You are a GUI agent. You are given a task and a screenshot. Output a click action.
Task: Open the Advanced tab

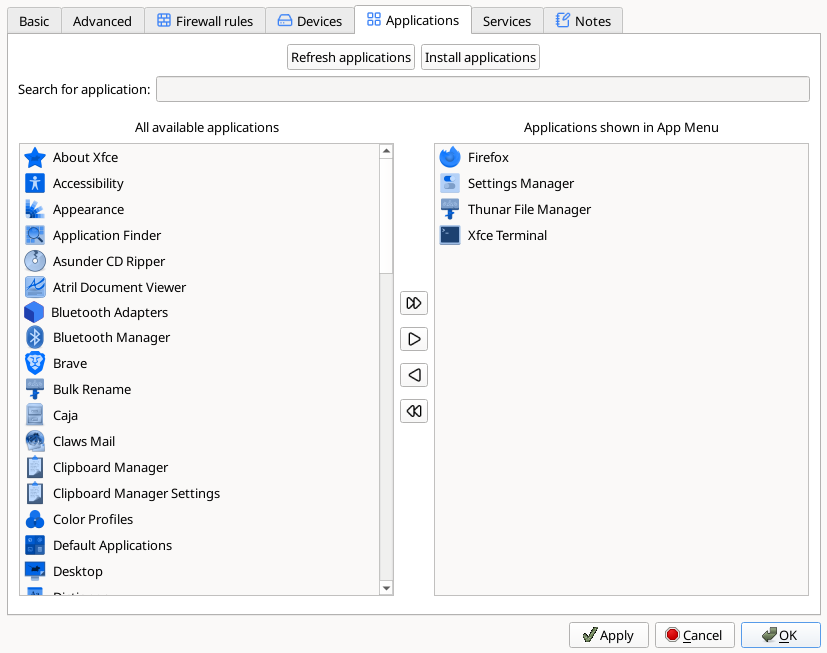(x=102, y=21)
